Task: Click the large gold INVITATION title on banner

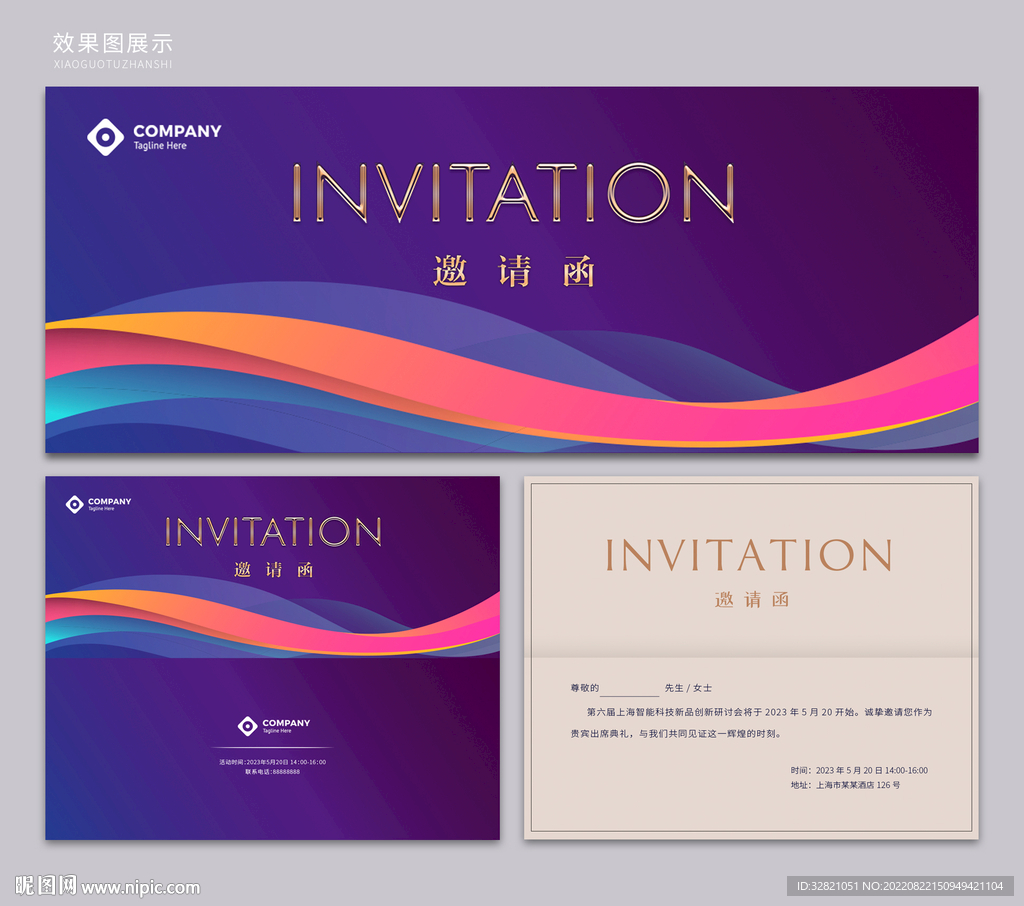Action: coord(513,193)
